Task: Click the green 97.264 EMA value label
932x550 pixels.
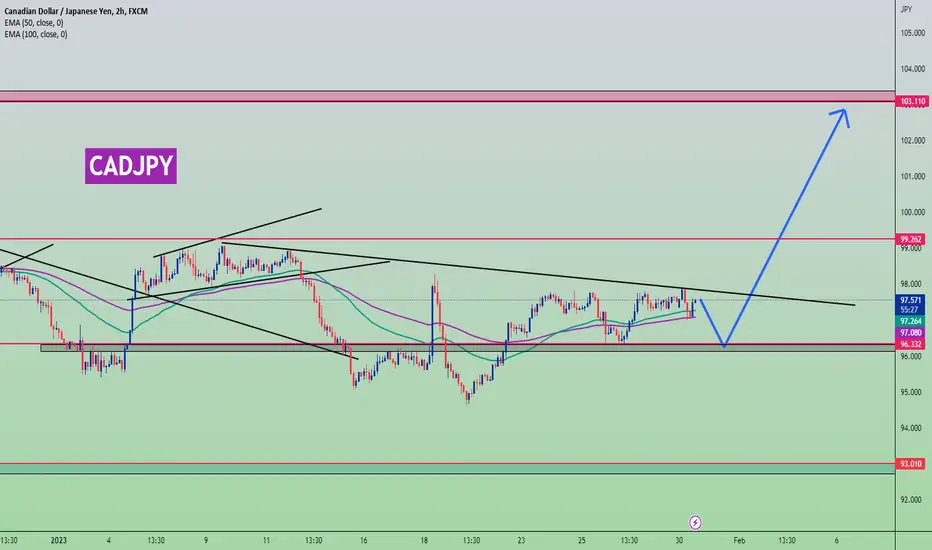Action: pos(911,321)
